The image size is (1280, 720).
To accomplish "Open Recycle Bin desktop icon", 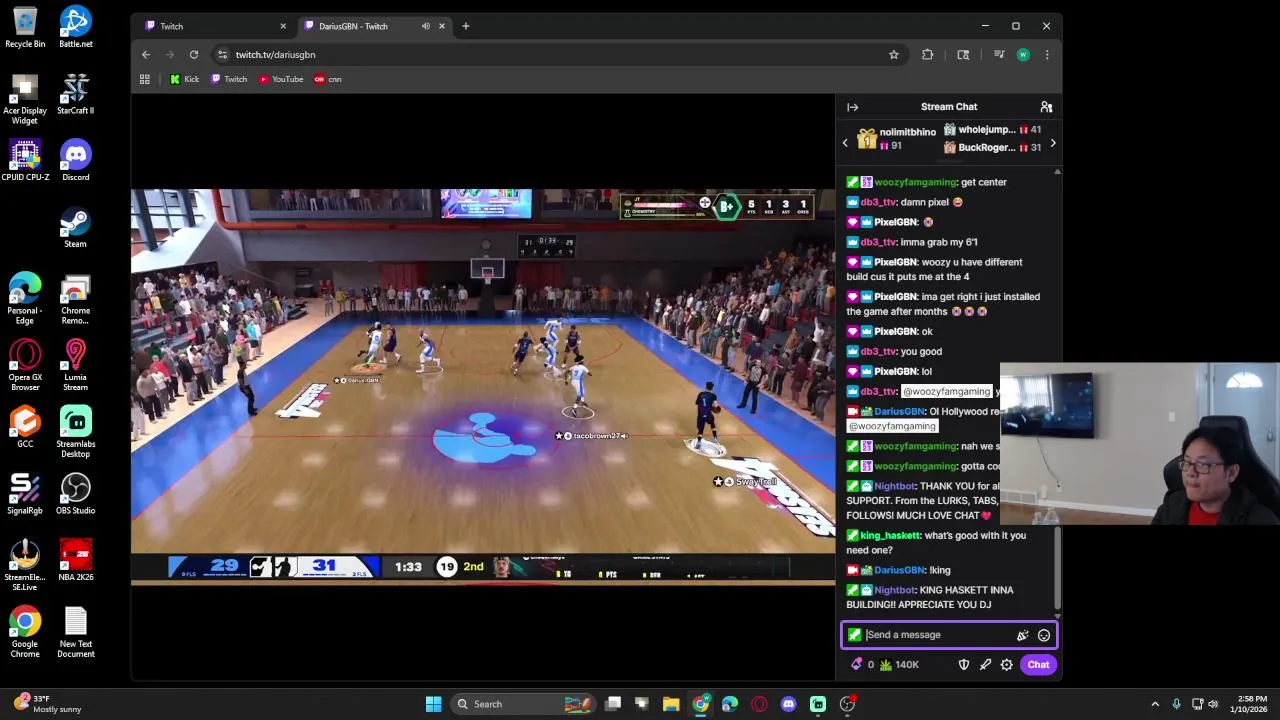I will [25, 27].
